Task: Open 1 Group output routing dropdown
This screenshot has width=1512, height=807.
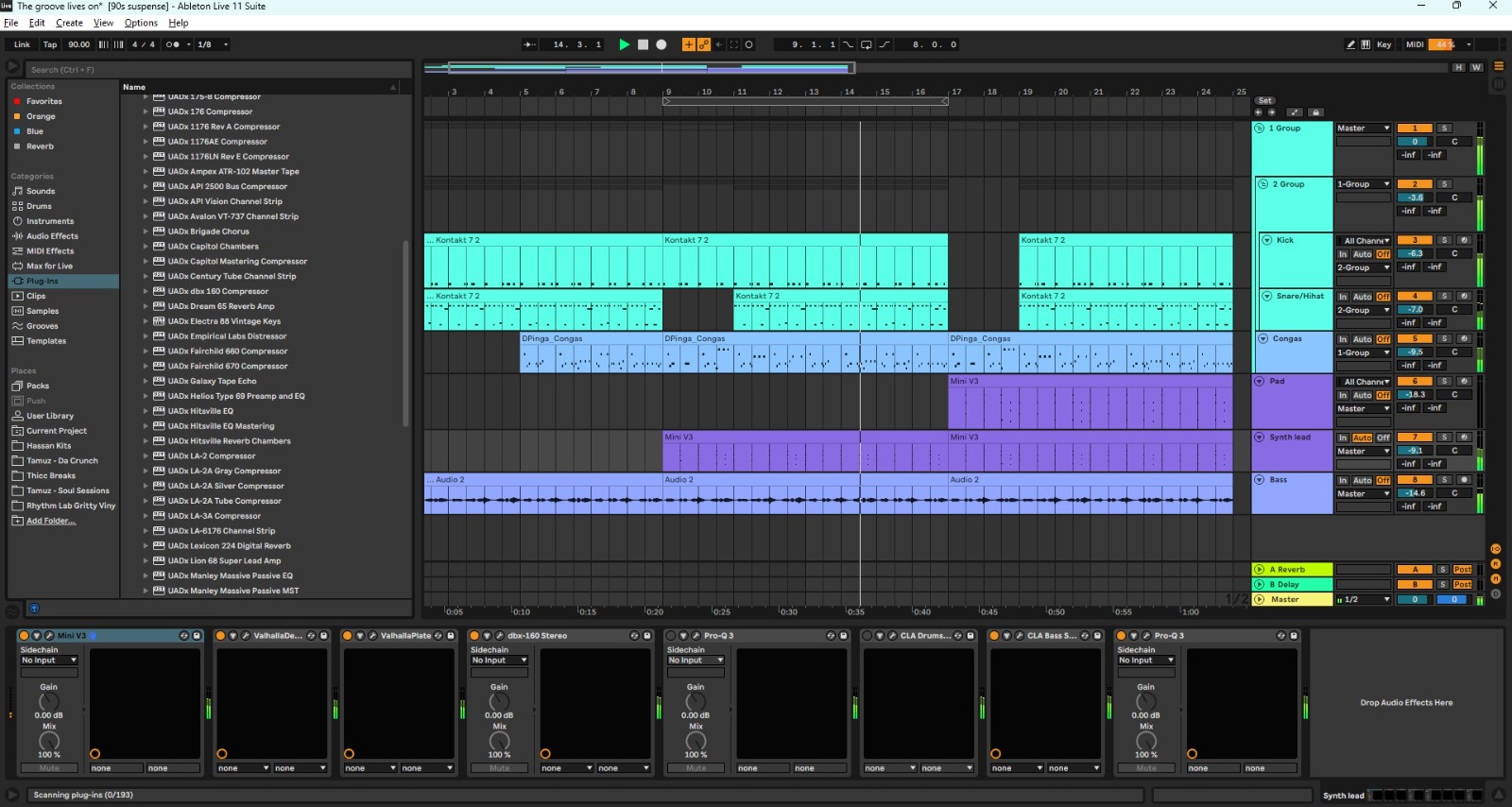Action: click(x=1363, y=129)
